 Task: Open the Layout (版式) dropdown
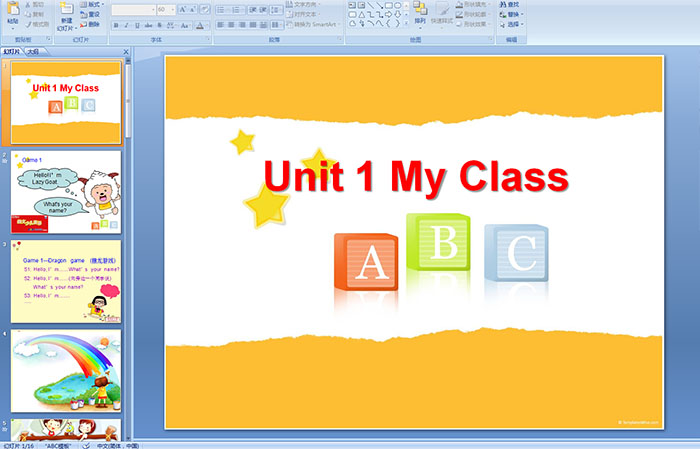tap(92, 4)
